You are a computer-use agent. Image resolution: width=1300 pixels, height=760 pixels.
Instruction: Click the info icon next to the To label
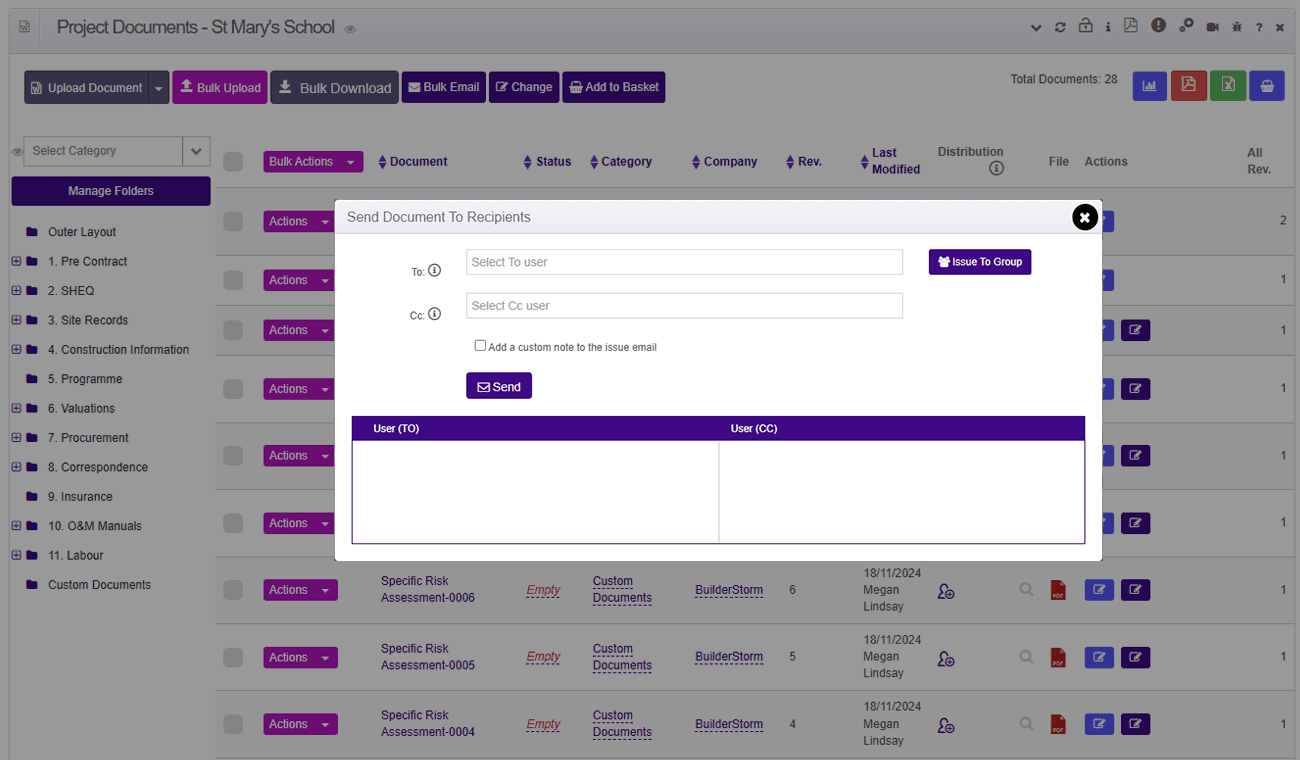434,270
